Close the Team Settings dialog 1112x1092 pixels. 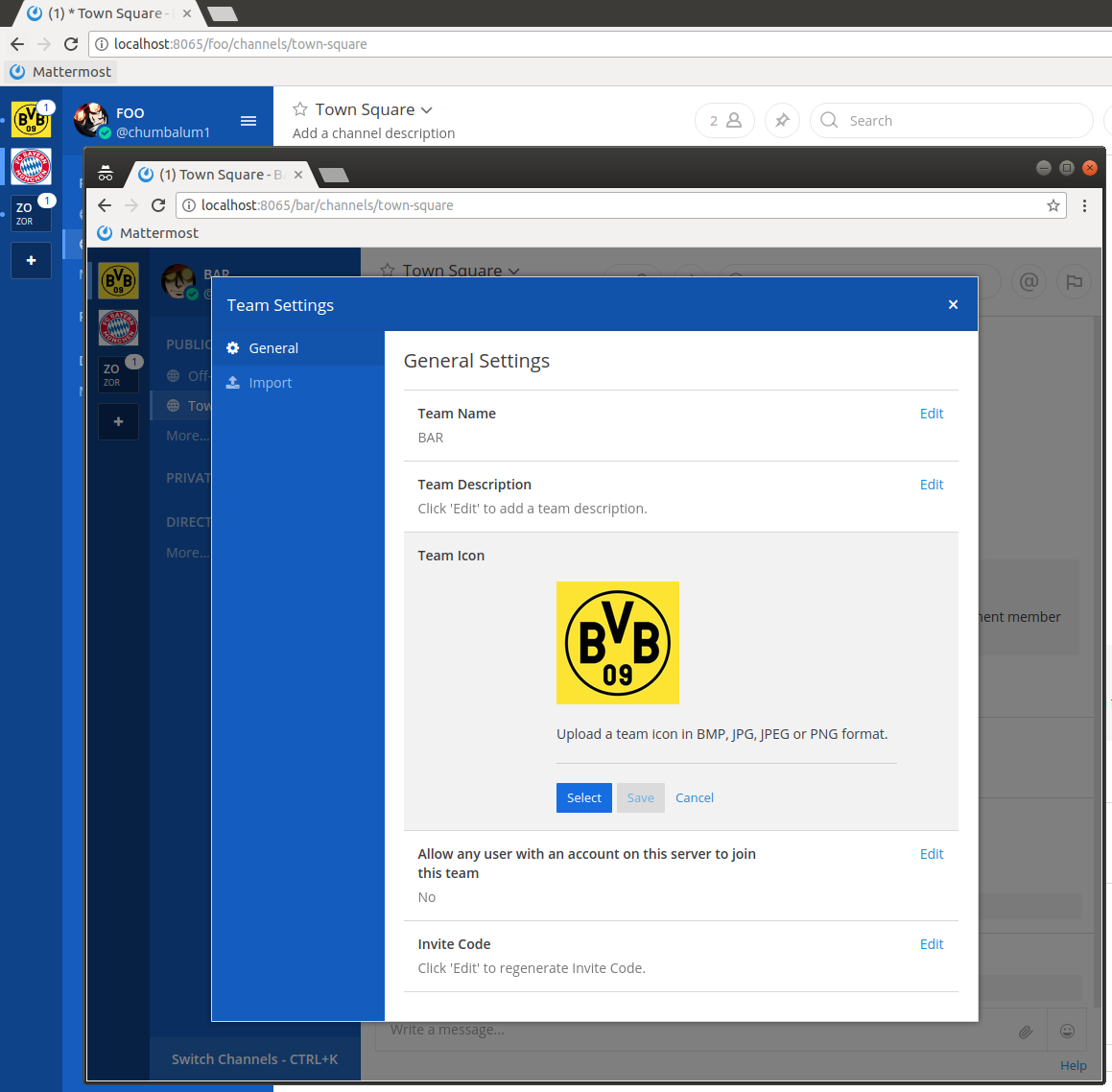coord(953,304)
